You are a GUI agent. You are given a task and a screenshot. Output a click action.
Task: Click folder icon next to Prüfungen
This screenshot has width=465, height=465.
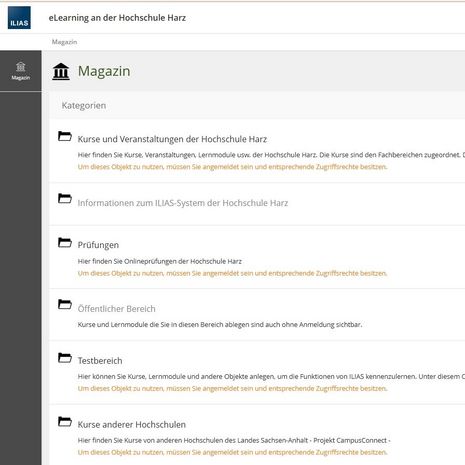point(65,242)
